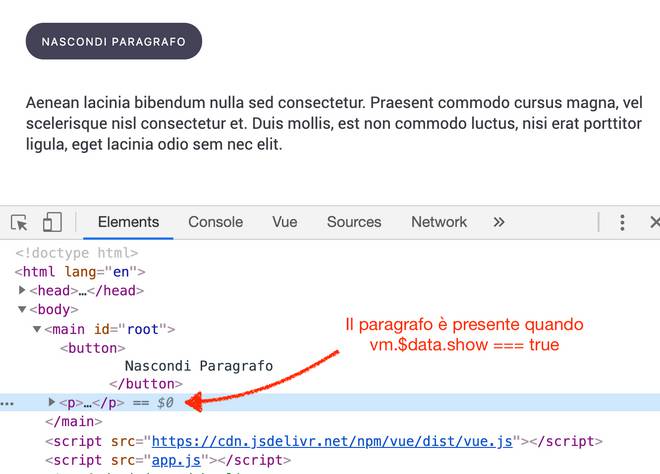Select the Sources tab
Viewport: 660px width, 474px height.
click(354, 222)
